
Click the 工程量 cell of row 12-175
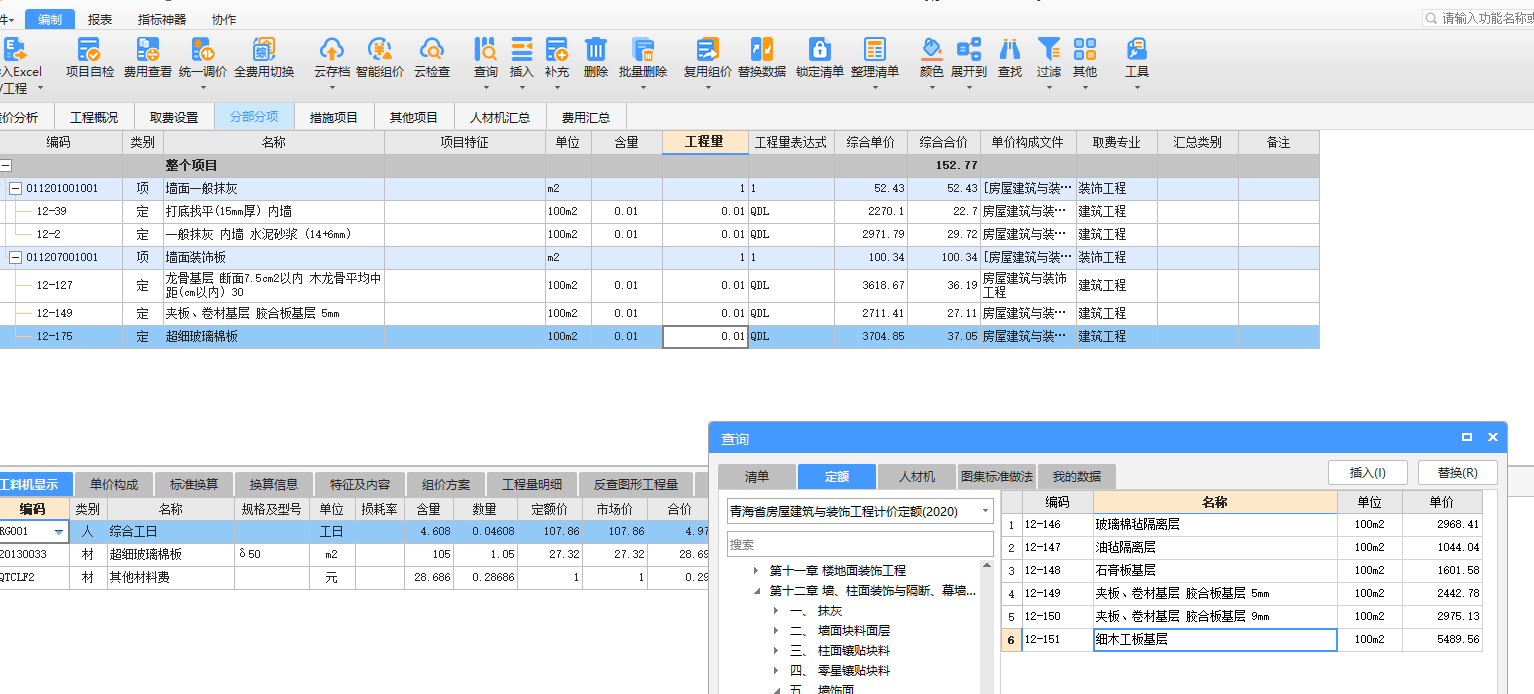point(705,337)
